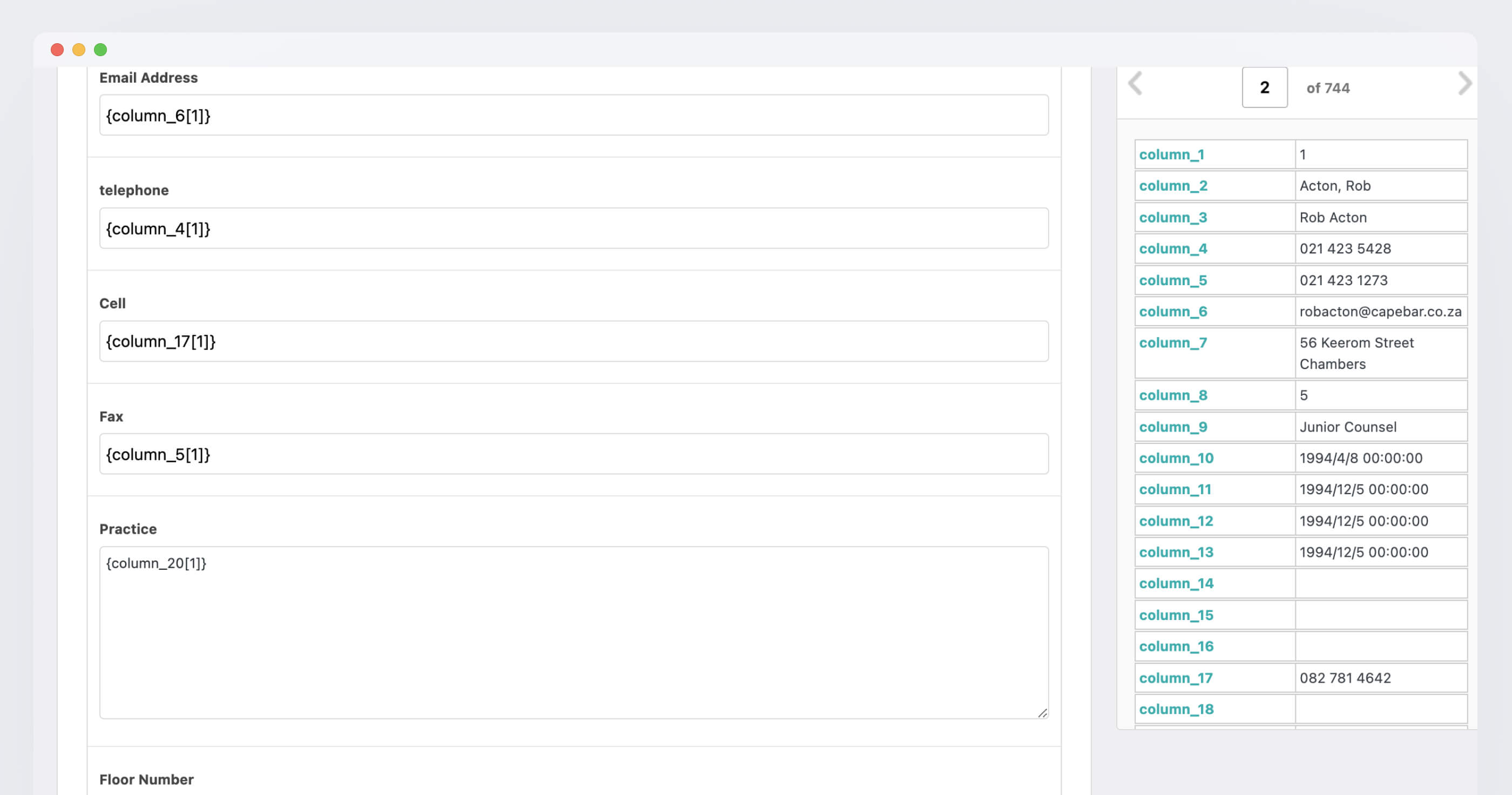Viewport: 1512px width, 795px height.
Task: Click the 'Email Address' field label
Action: pyautogui.click(x=148, y=78)
